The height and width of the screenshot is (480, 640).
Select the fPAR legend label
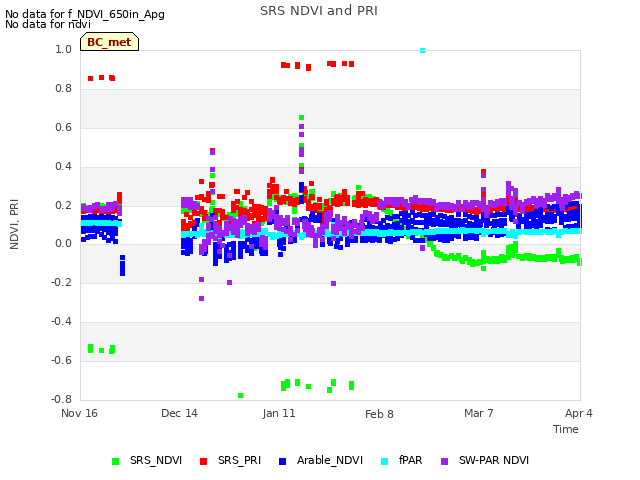click(411, 460)
